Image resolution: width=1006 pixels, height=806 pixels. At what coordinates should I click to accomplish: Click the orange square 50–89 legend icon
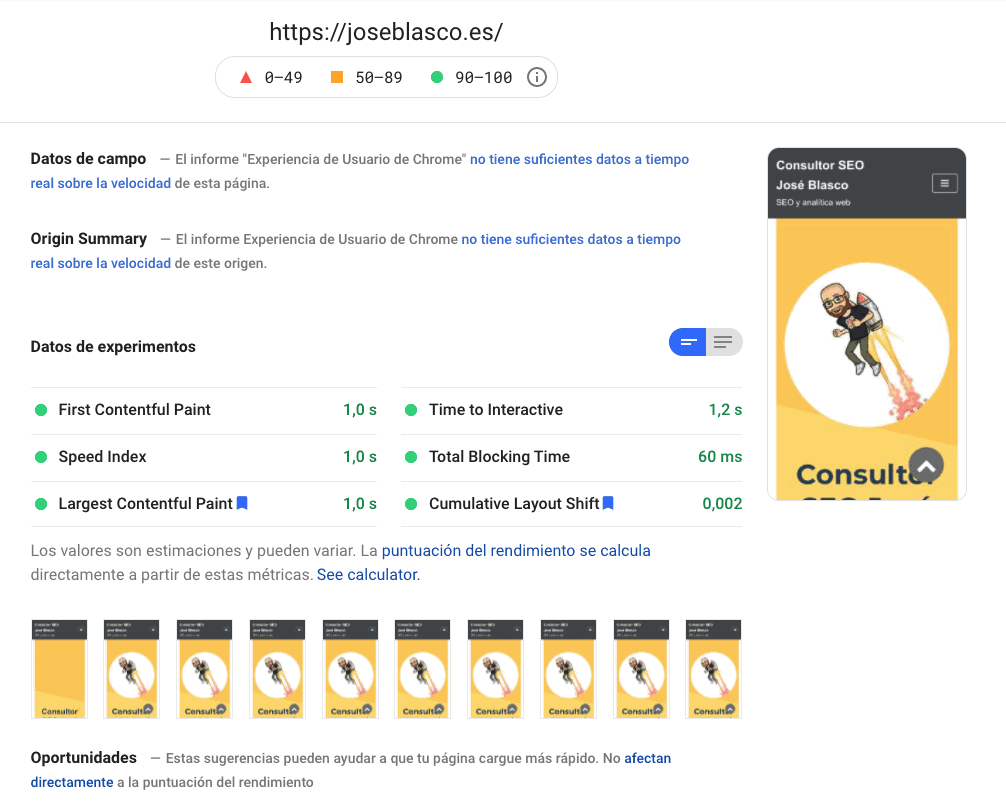pos(337,77)
